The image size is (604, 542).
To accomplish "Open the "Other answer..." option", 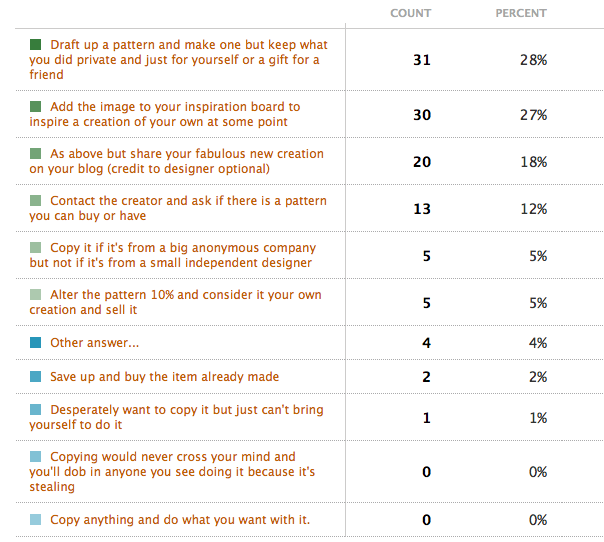I will tap(94, 343).
